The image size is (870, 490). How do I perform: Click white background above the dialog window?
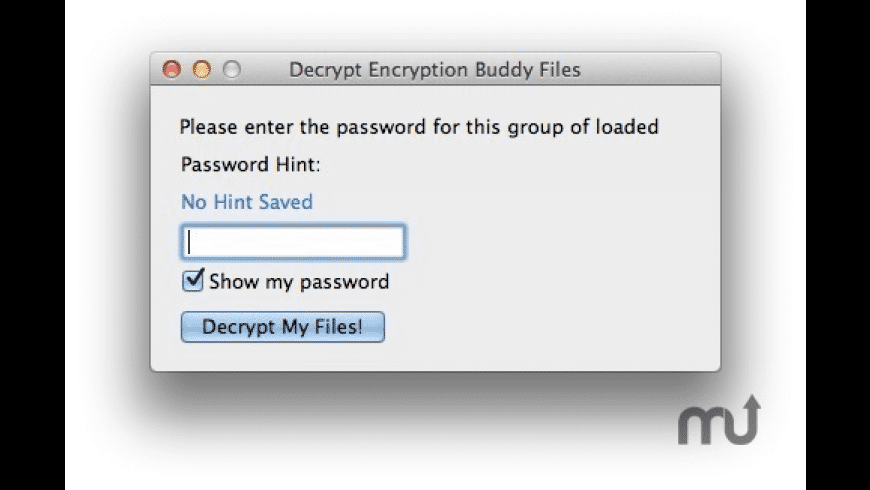(x=435, y=25)
